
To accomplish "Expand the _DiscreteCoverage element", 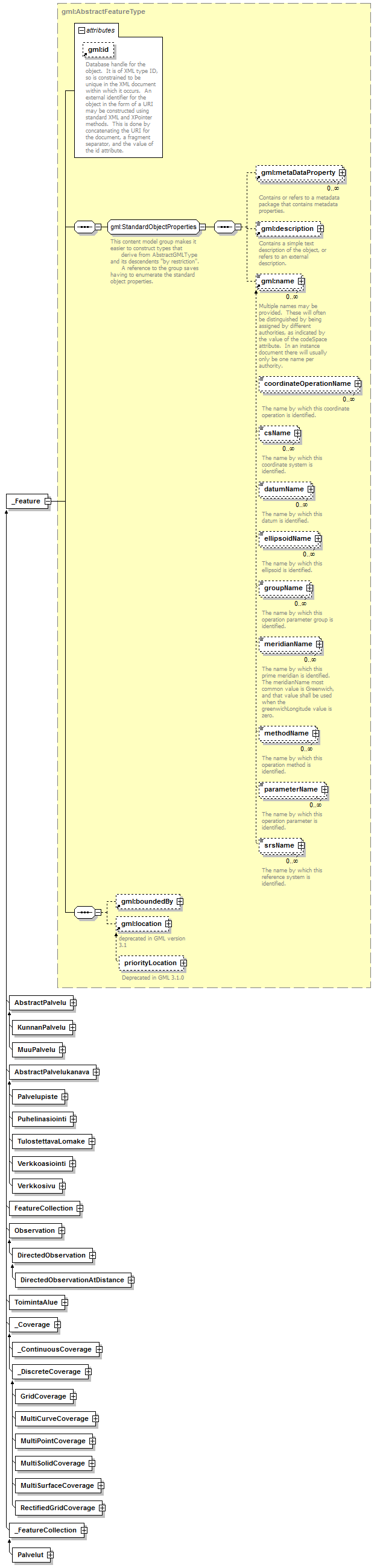I will (87, 1372).
